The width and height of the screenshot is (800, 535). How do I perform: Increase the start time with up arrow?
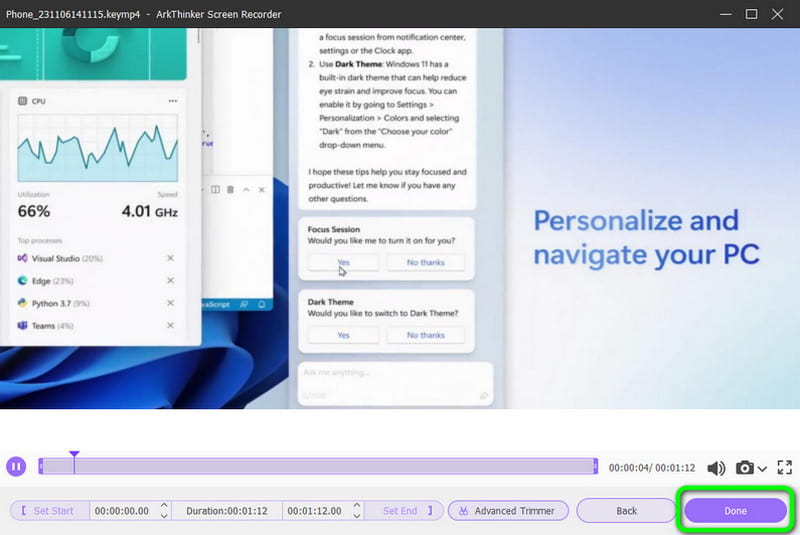tap(164, 505)
